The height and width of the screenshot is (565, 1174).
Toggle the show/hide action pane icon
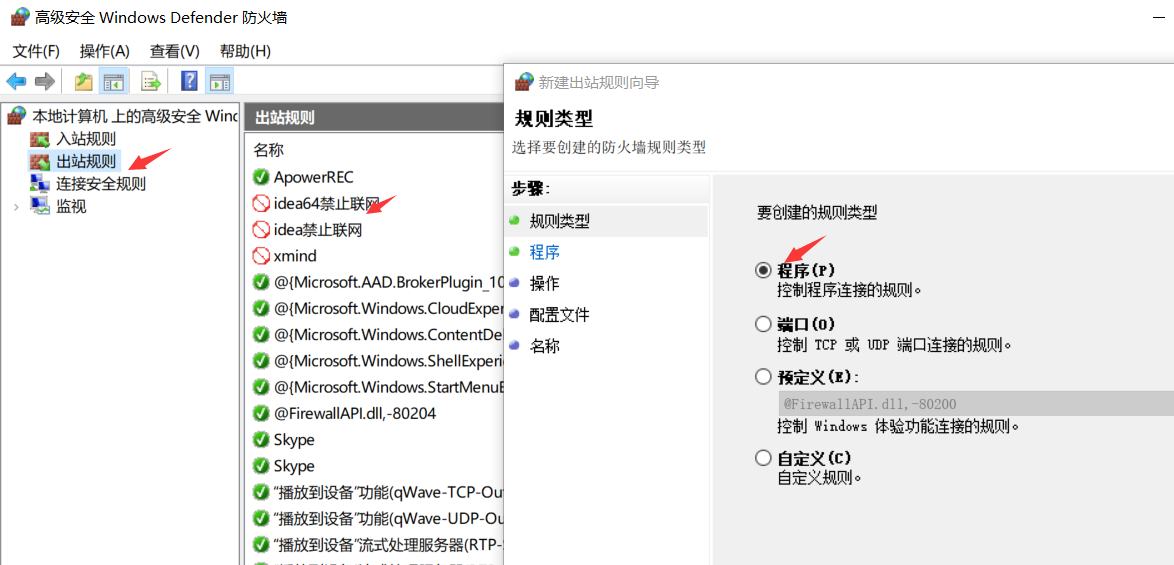(219, 82)
